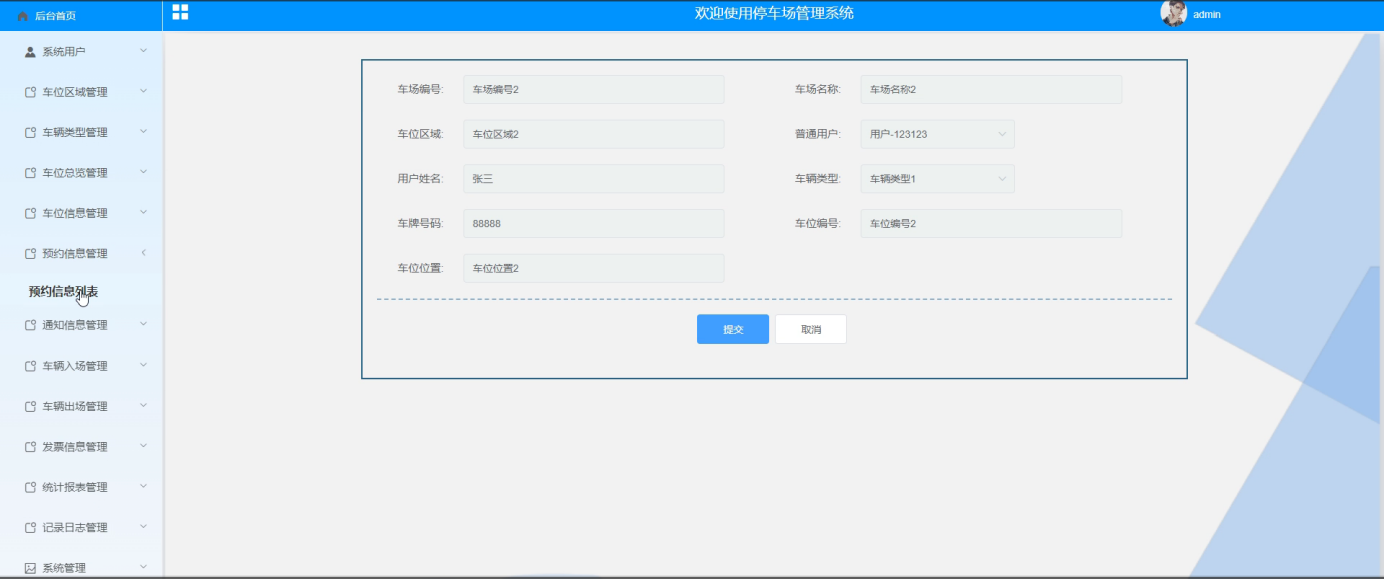Click the 车位总览管理 menu icon

coord(30,173)
